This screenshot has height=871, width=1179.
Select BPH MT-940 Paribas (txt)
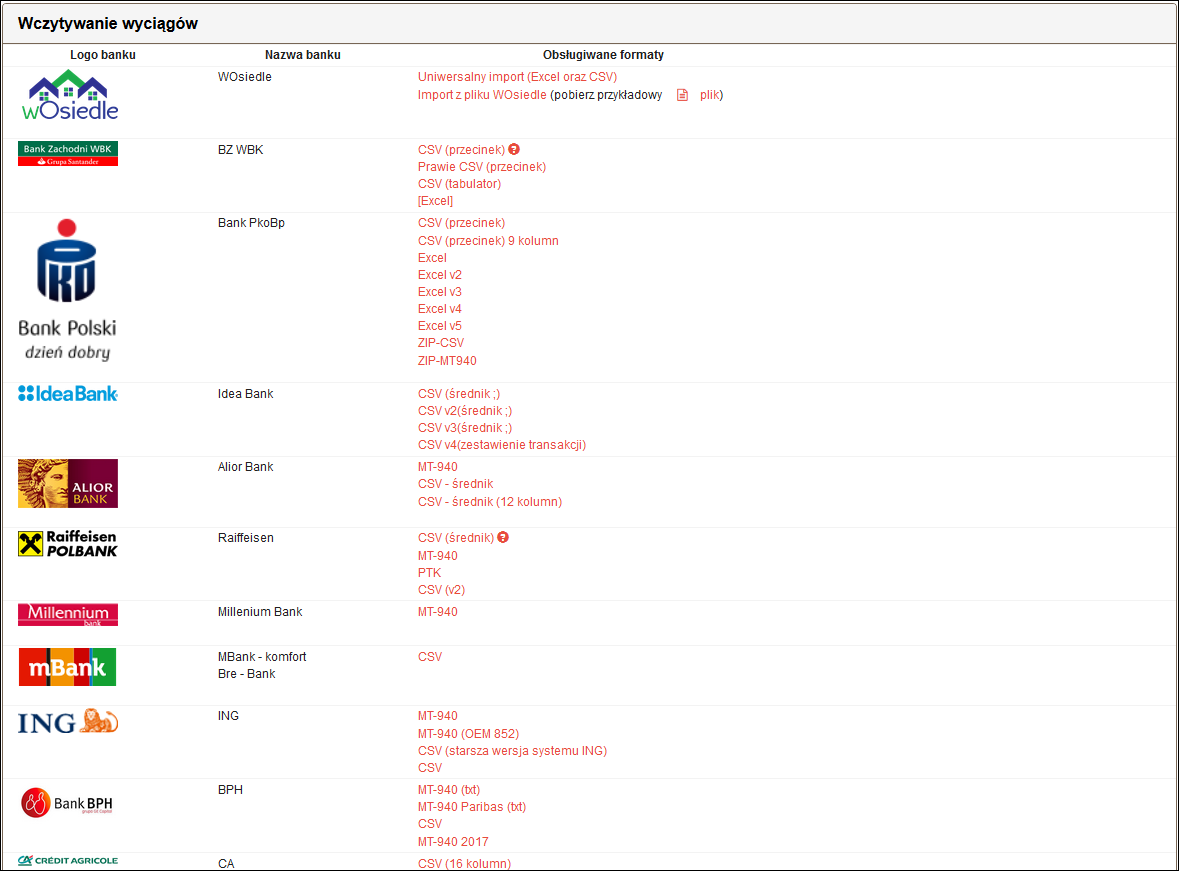(472, 807)
